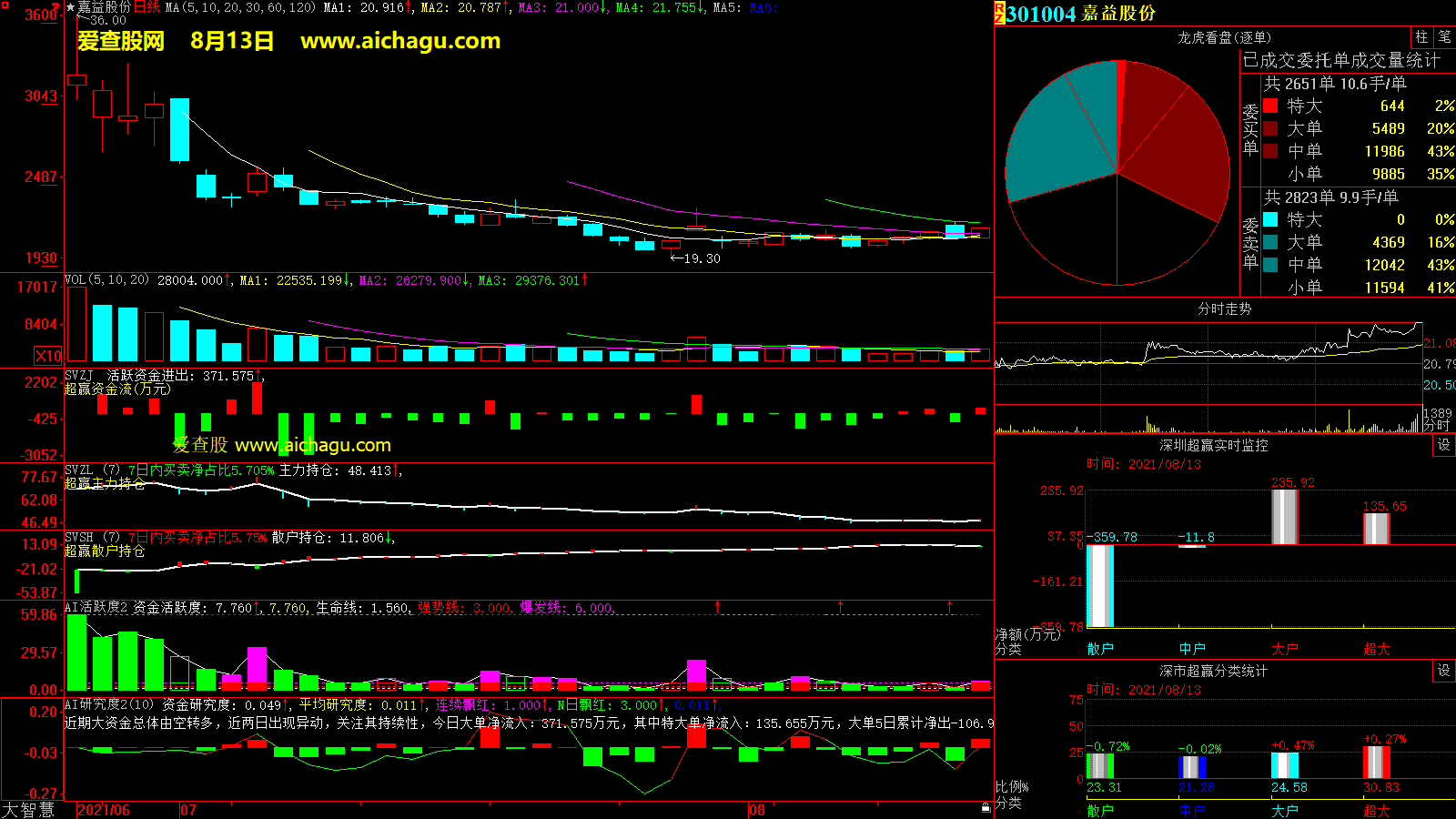
Task: Switch to 笔 tick view
Action: point(1444,37)
